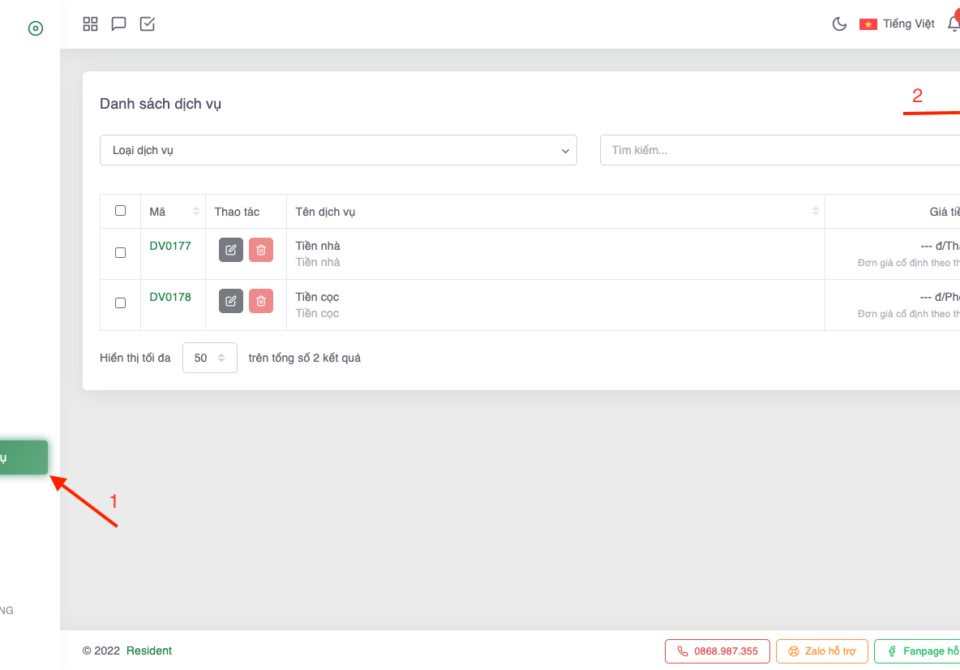Viewport: 960px width, 670px height.
Task: Open the notifications bell
Action: click(953, 24)
